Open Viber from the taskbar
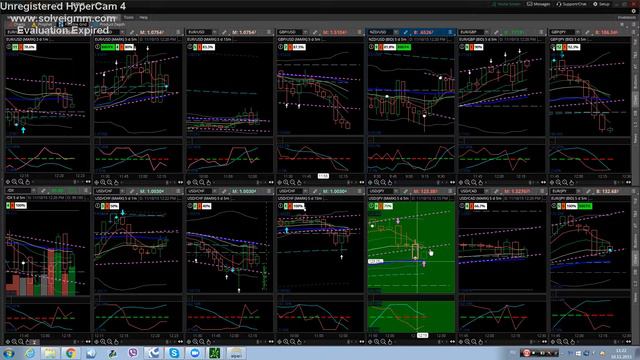This screenshot has height=360, width=640. pyautogui.click(x=133, y=353)
